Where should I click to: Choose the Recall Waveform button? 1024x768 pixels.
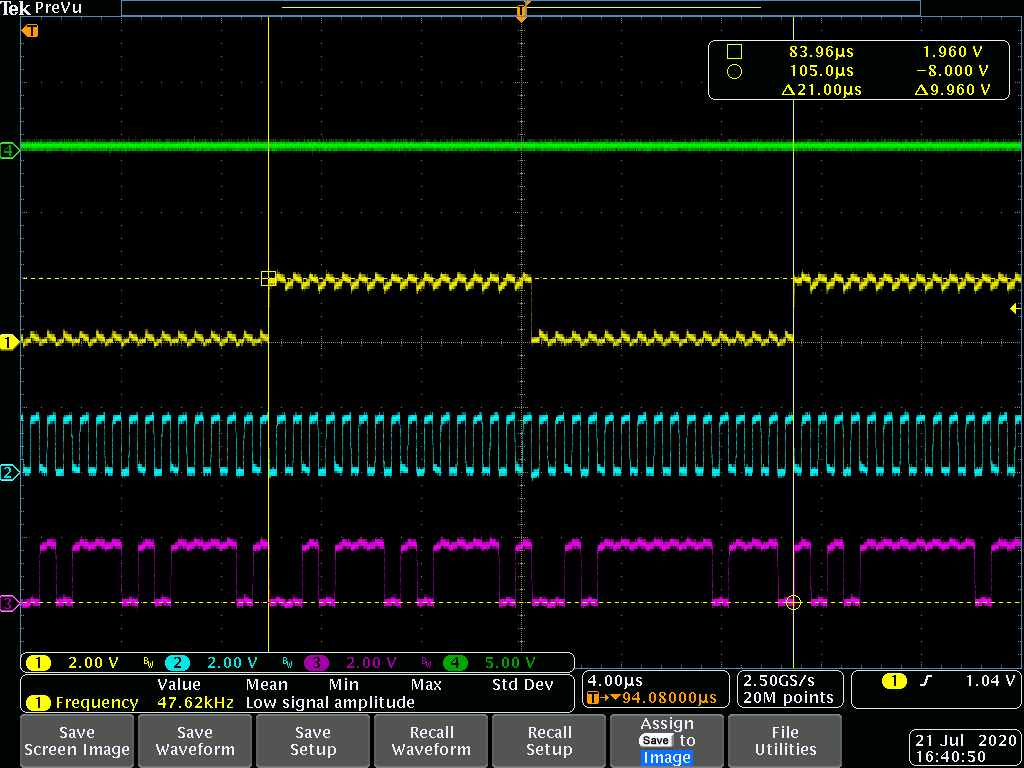[x=431, y=741]
